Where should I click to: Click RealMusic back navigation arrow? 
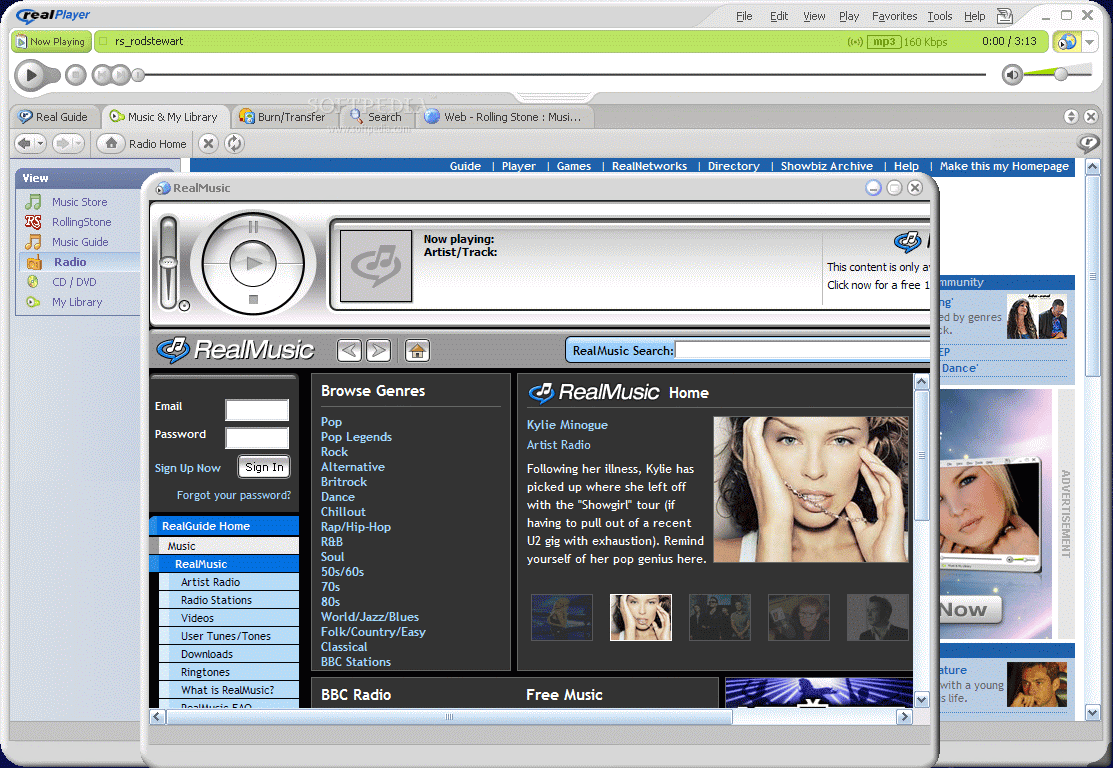pos(349,350)
